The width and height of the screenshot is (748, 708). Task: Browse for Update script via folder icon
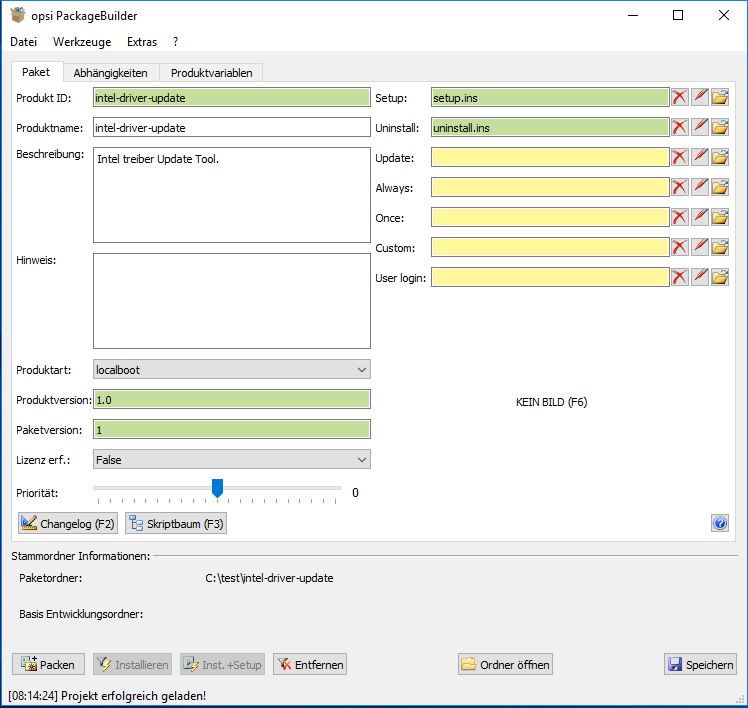(x=720, y=157)
